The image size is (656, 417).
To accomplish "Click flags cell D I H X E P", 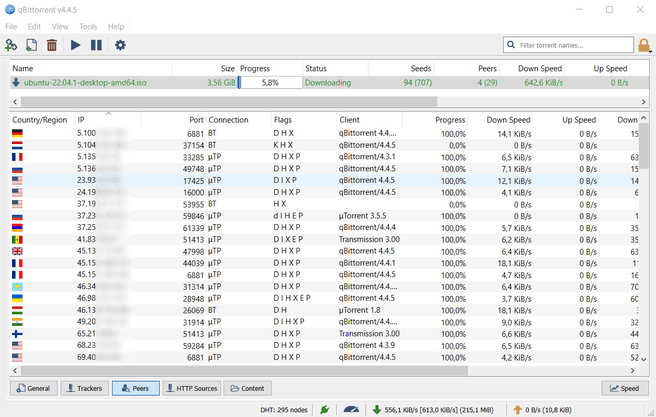I will 292,298.
